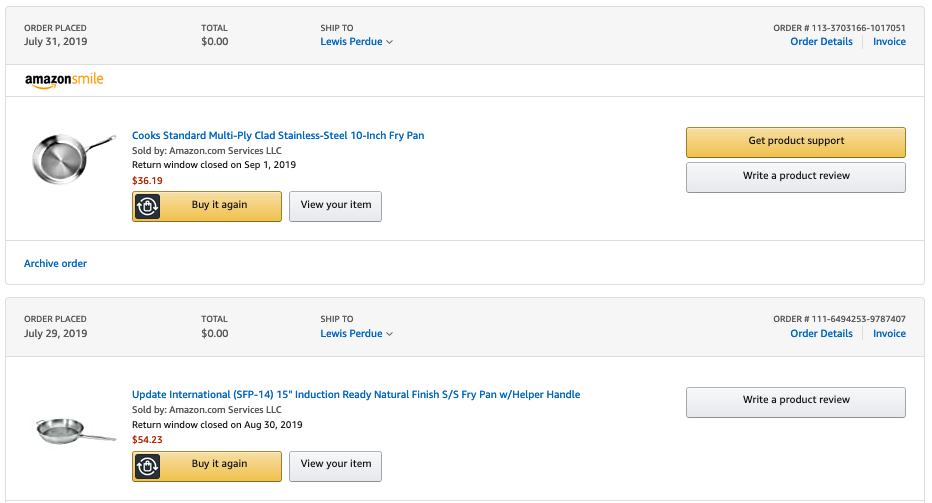Click reorder icon on 10-Inch Fry Pan

pos(147,206)
